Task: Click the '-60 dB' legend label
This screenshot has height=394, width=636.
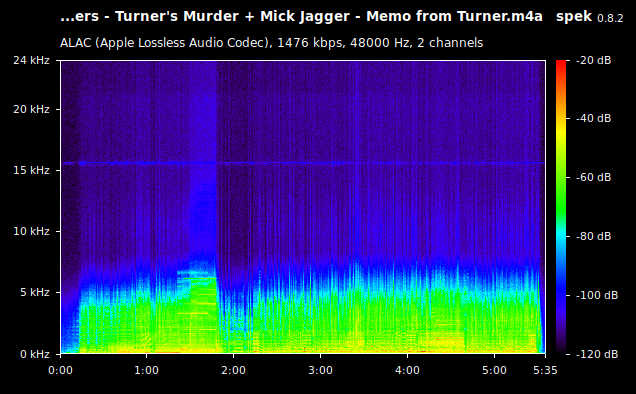Action: [x=593, y=177]
